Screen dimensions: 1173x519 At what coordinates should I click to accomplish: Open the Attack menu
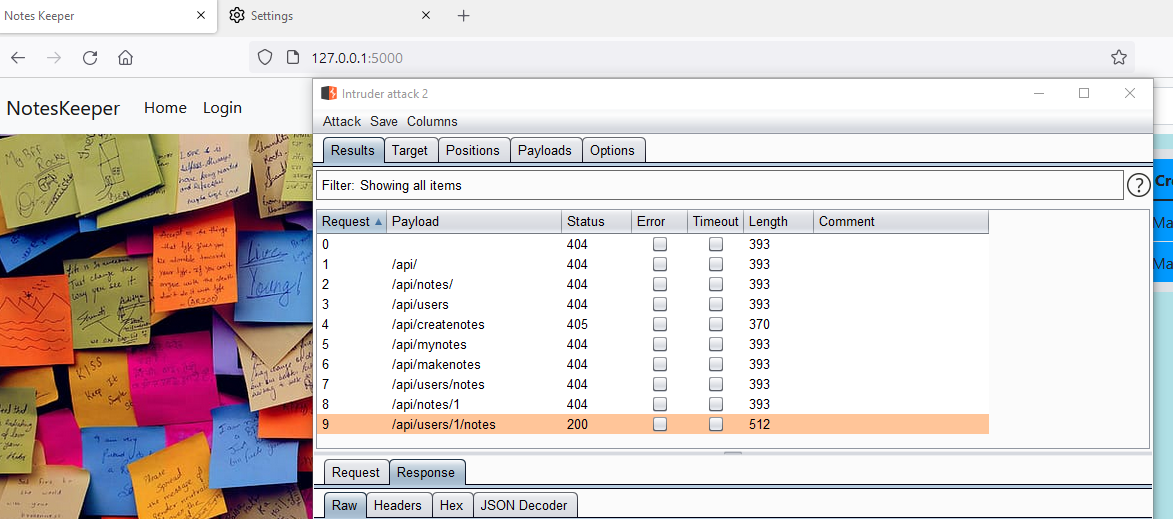pos(342,122)
